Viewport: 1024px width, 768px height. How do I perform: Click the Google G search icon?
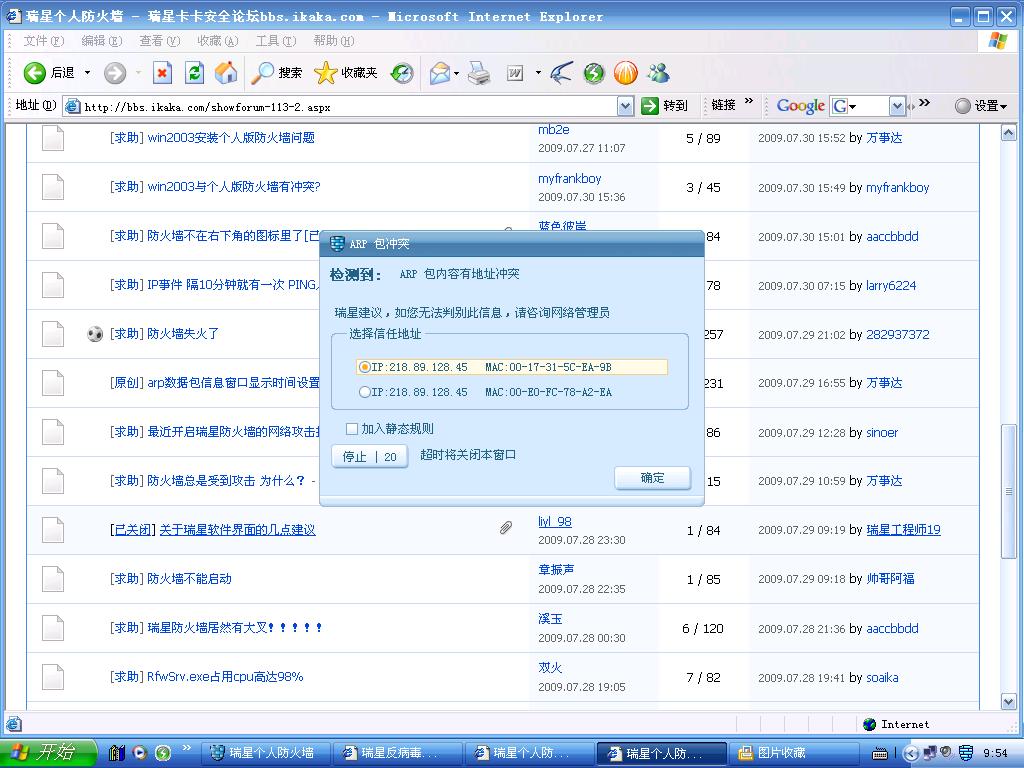click(839, 105)
